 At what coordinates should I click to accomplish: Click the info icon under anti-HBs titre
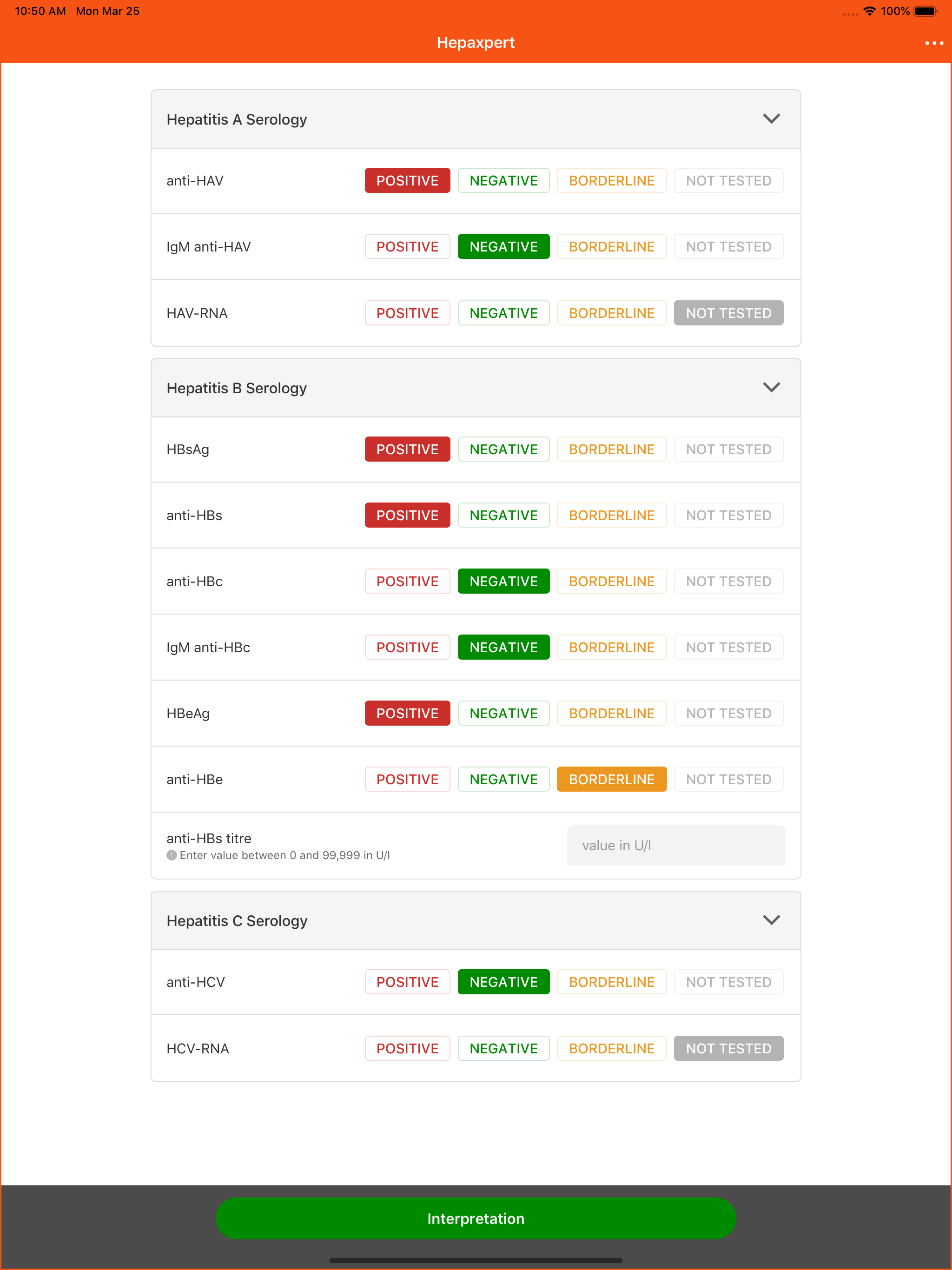(x=171, y=855)
